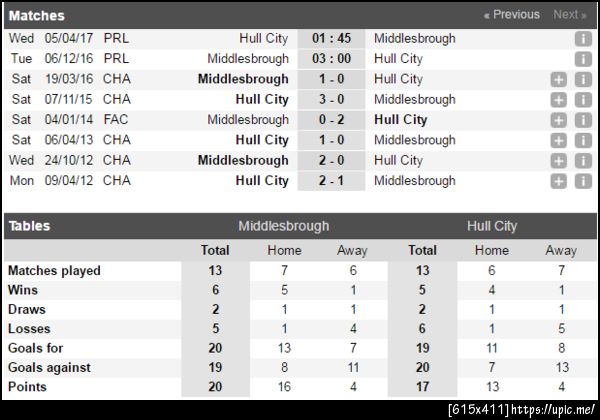Click info icon for 19/03/16 match
Viewport: 600px width, 420px height.
click(x=583, y=79)
